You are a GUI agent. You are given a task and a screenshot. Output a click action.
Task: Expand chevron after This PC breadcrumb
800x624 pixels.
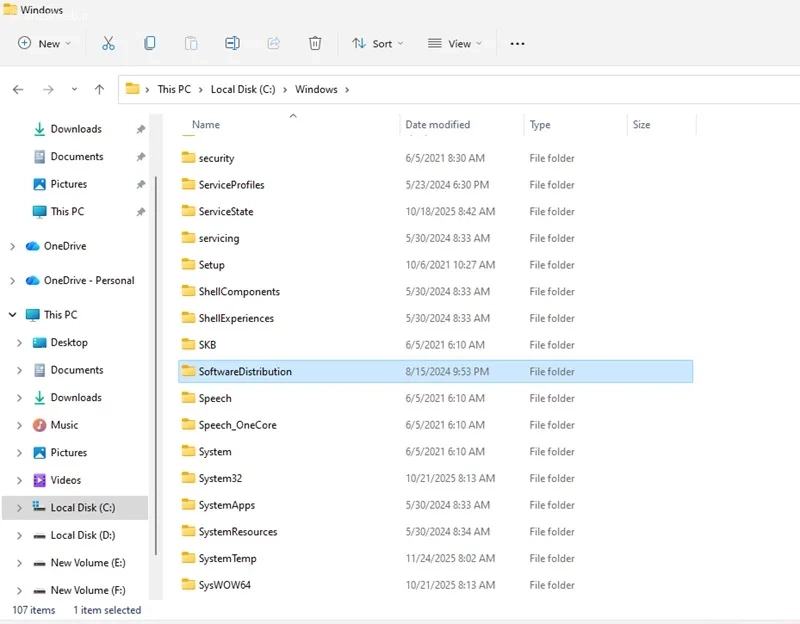201,90
